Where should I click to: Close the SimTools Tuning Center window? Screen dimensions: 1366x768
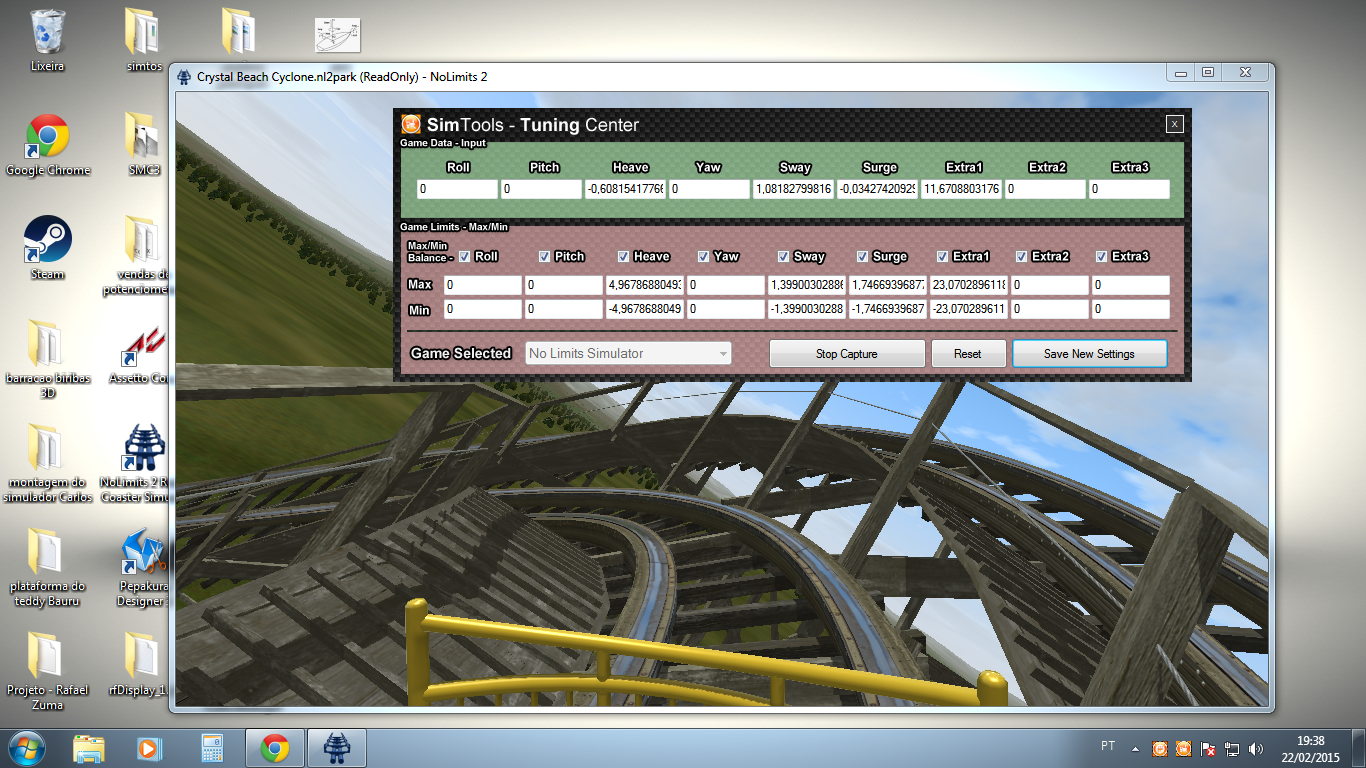[1175, 124]
